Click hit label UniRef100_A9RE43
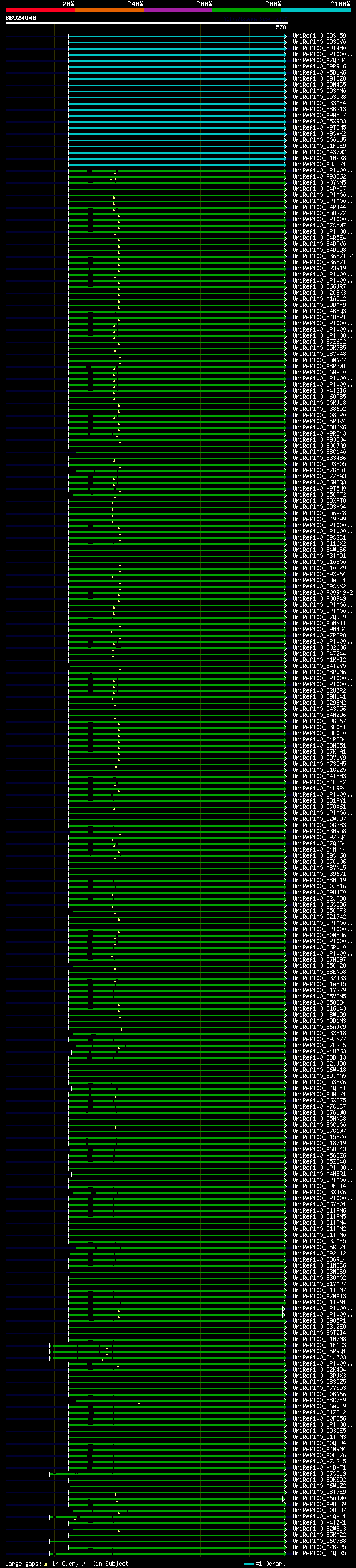The width and height of the screenshot is (356, 1568). 319,433
